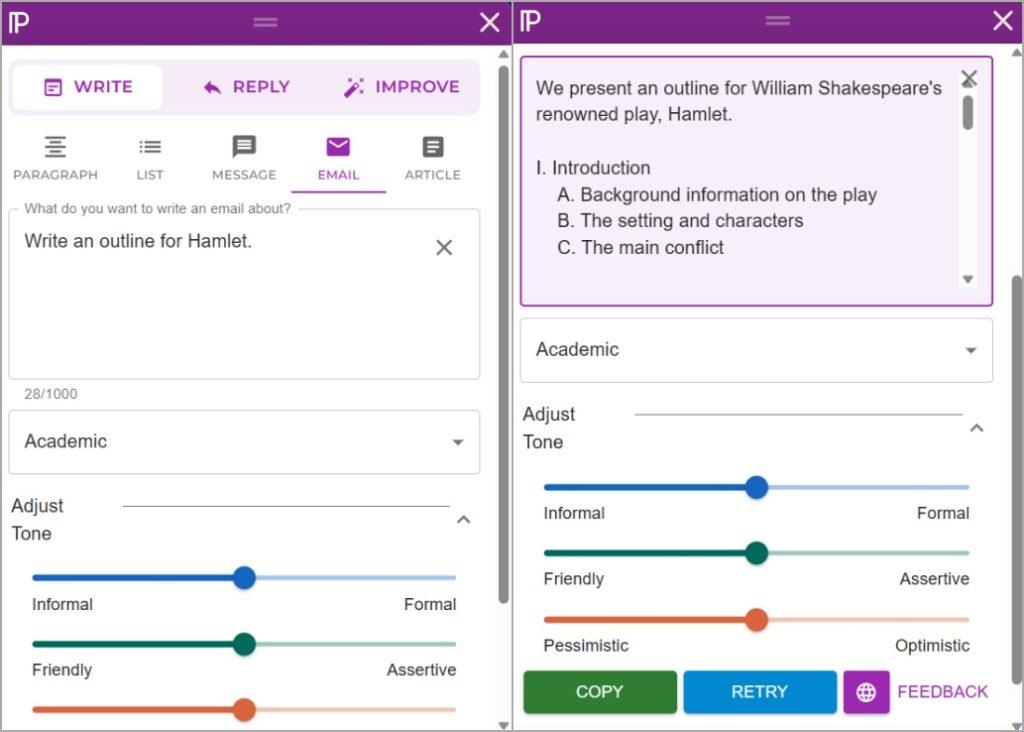Switch to the IMPROVE tab
Viewport: 1024px width, 732px height.
pos(402,87)
